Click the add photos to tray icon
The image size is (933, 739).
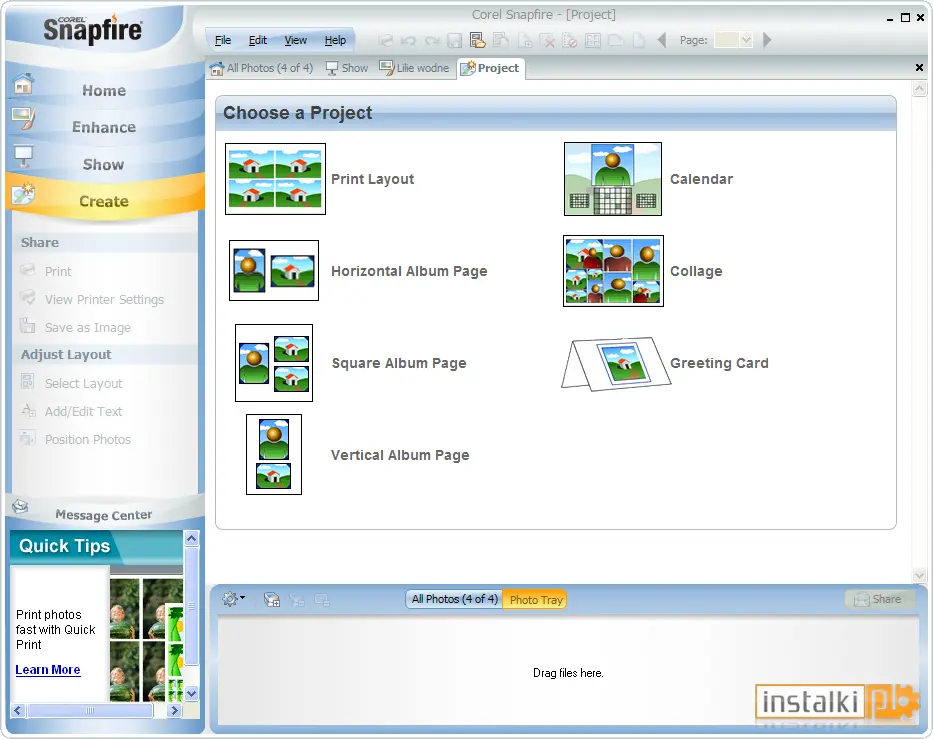[x=272, y=600]
